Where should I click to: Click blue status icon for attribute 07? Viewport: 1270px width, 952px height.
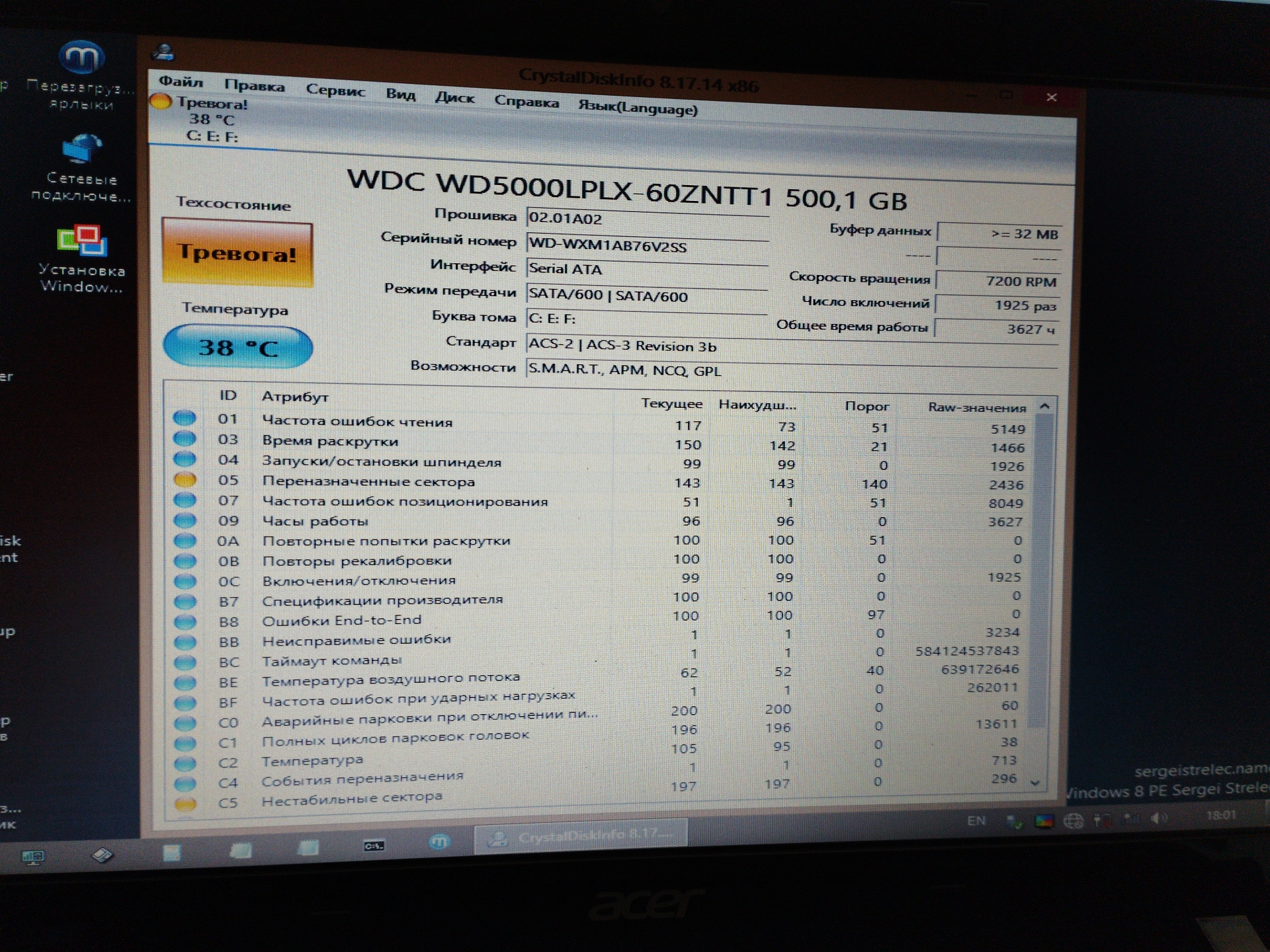[185, 500]
